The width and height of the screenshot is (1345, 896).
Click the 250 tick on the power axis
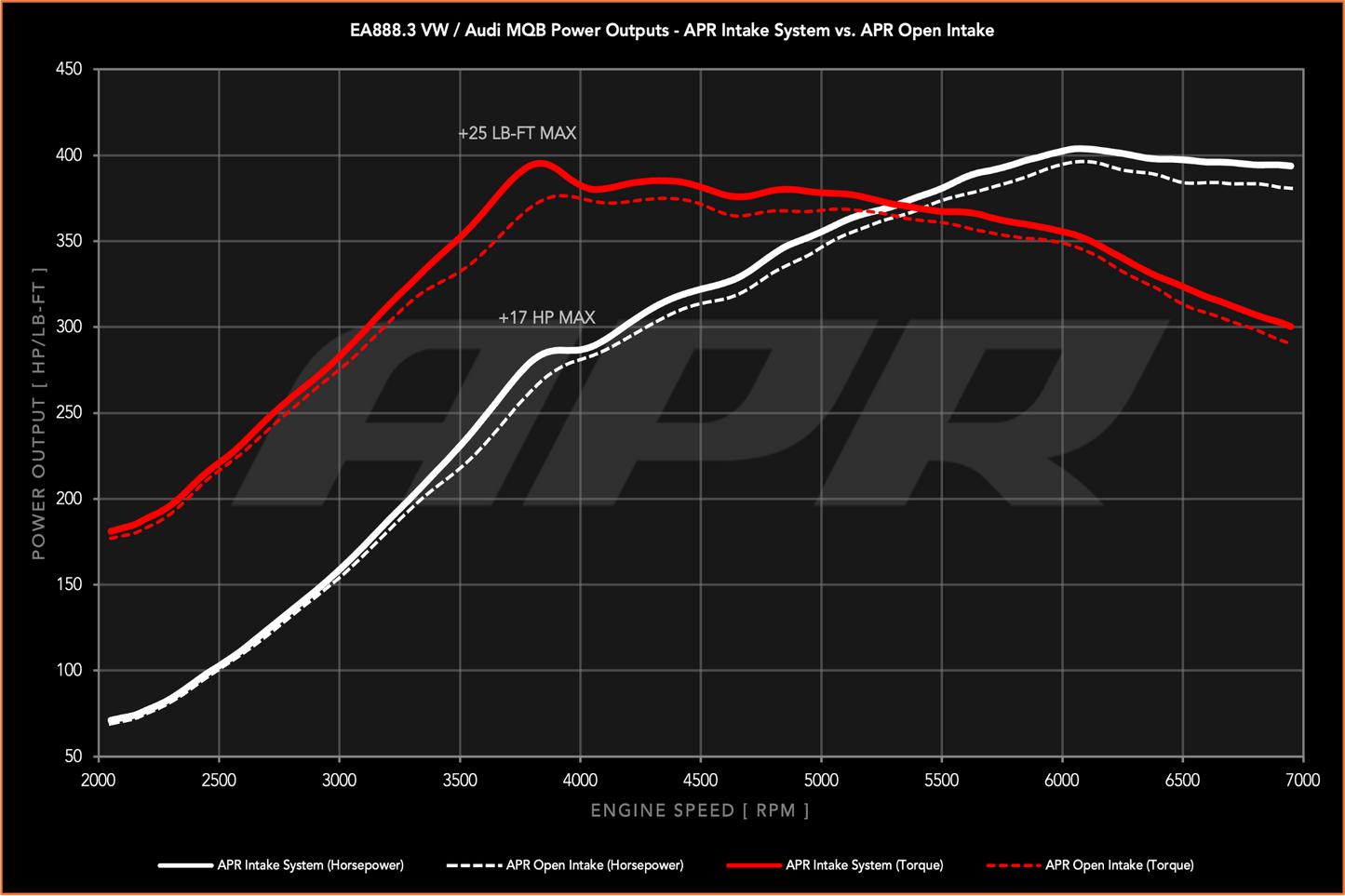coord(69,413)
